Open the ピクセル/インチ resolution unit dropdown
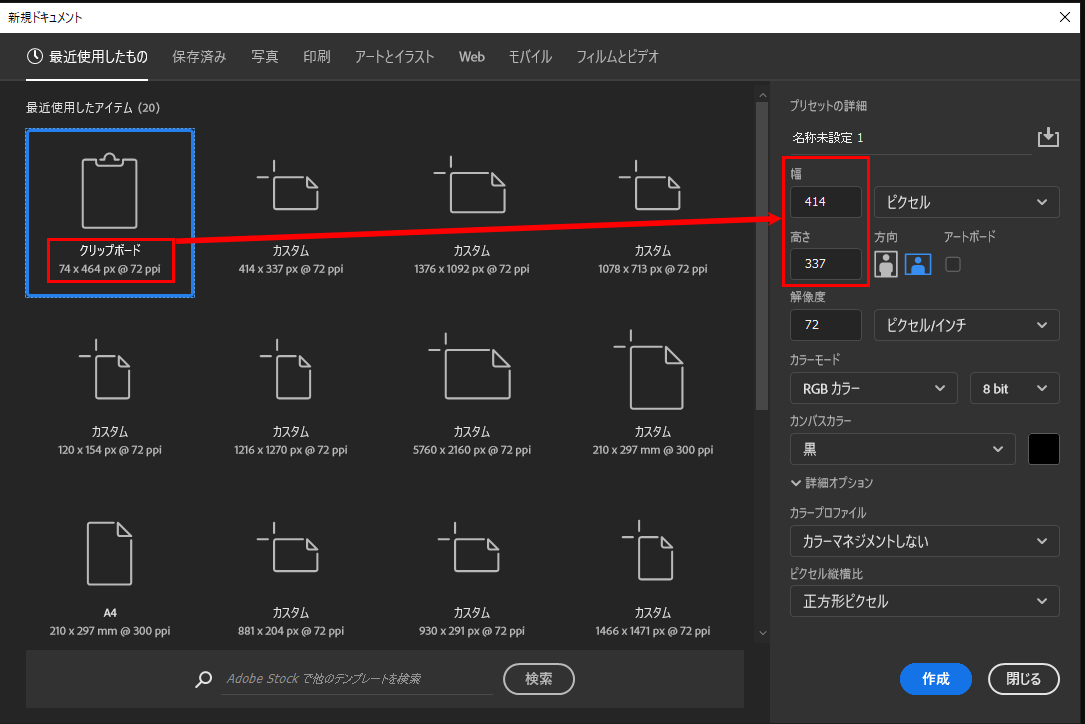Screen dimensions: 1085x724 (x=967, y=325)
